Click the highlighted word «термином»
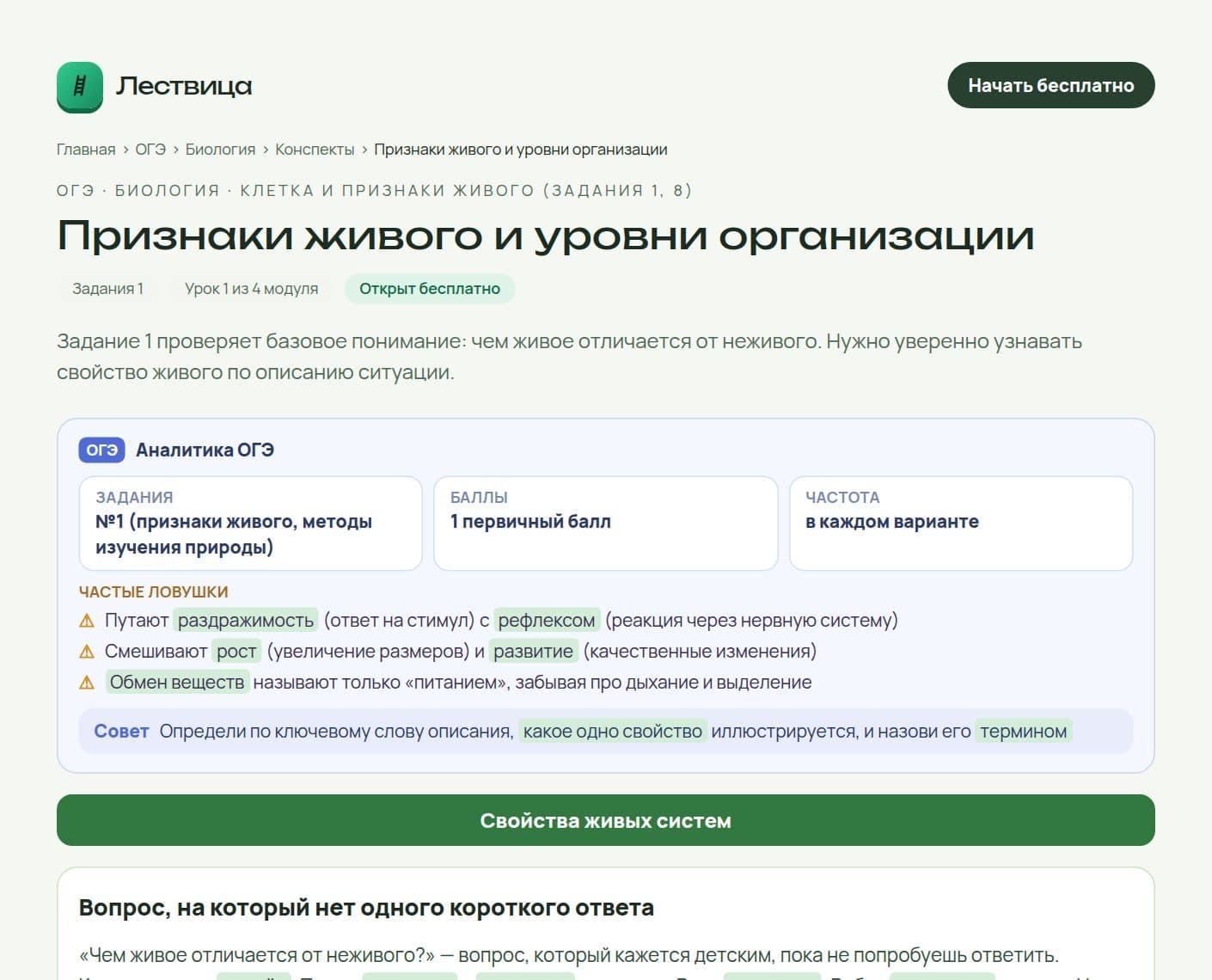This screenshot has height=980, width=1212. [1024, 732]
